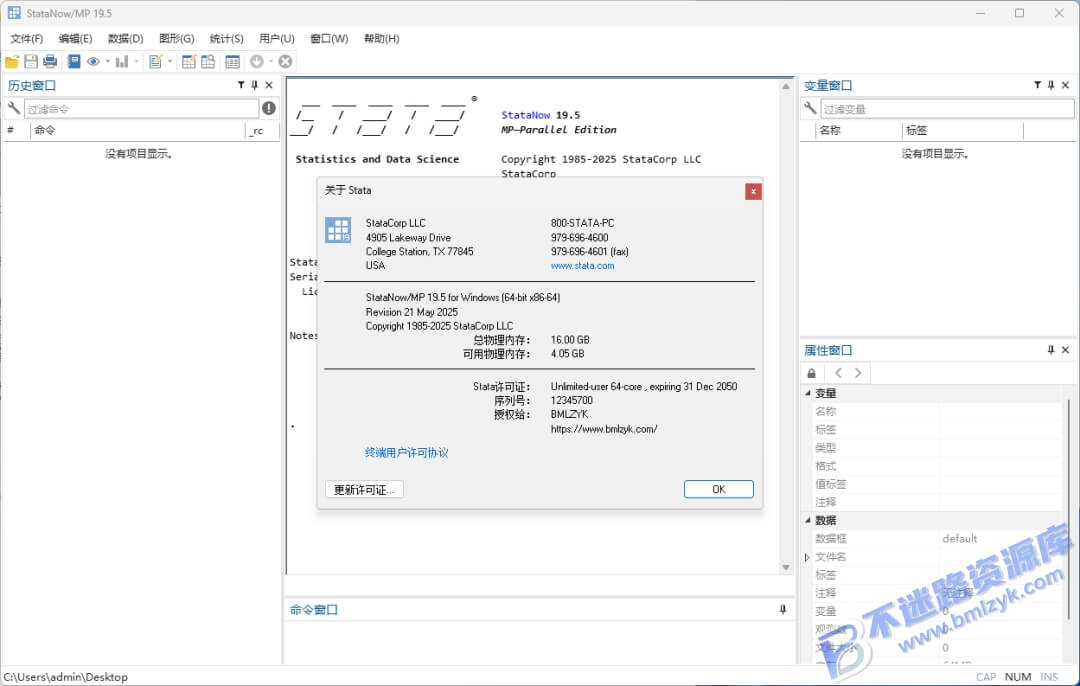The height and width of the screenshot is (686, 1080).
Task: Click the wrench icon in history filter
Action: point(14,108)
